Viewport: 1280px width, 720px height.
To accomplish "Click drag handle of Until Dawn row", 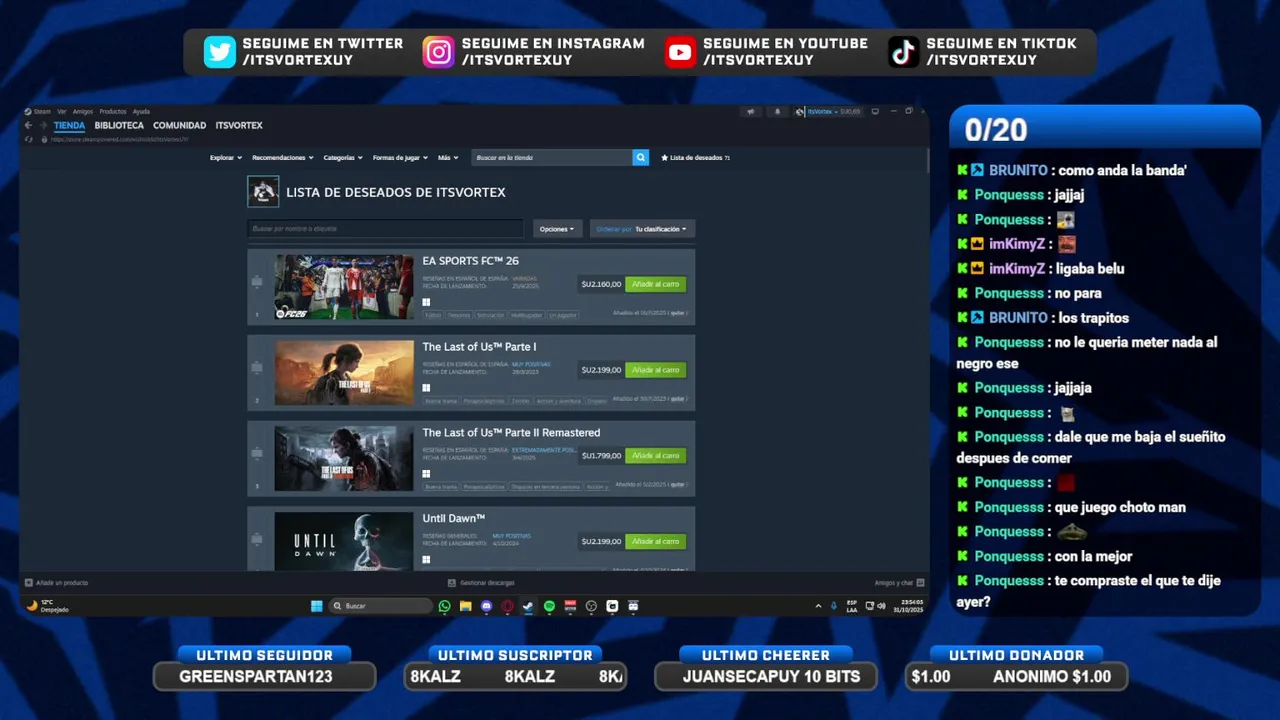I will pos(257,538).
